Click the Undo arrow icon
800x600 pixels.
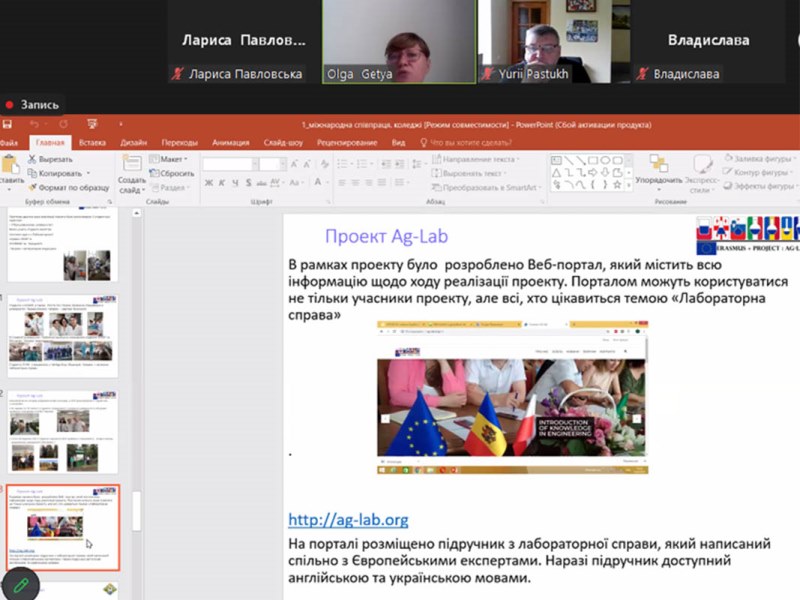click(35, 124)
